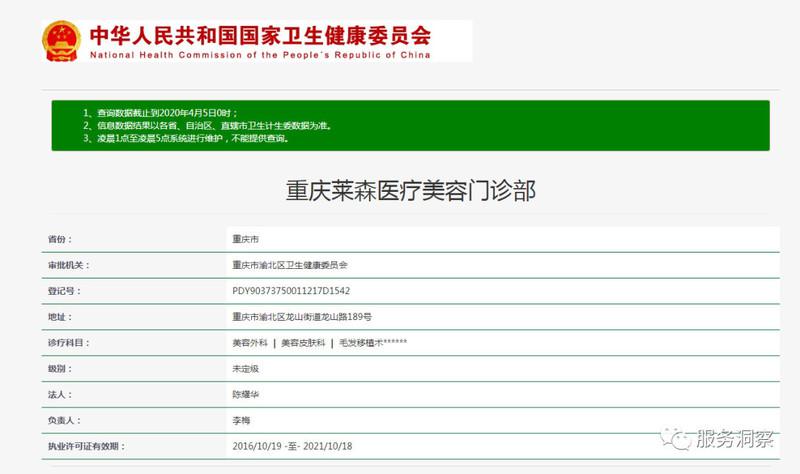Click the notice line about system maintenance 凌晨1点
Image resolution: width=800 pixels, height=474 pixels.
[x=185, y=139]
